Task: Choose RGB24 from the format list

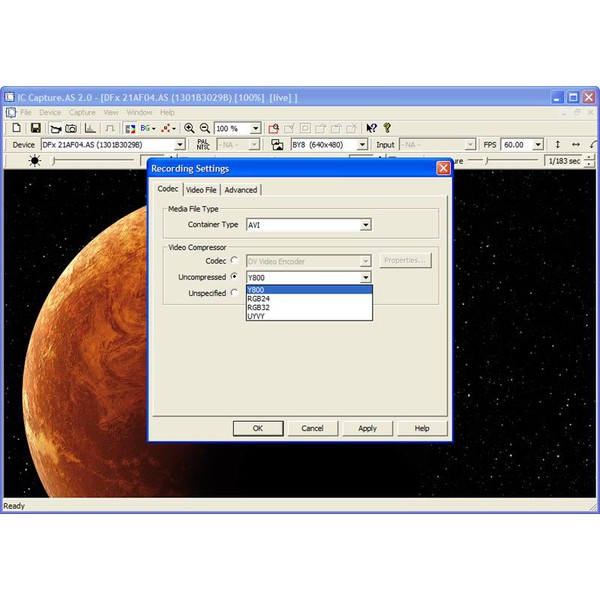Action: click(259, 299)
